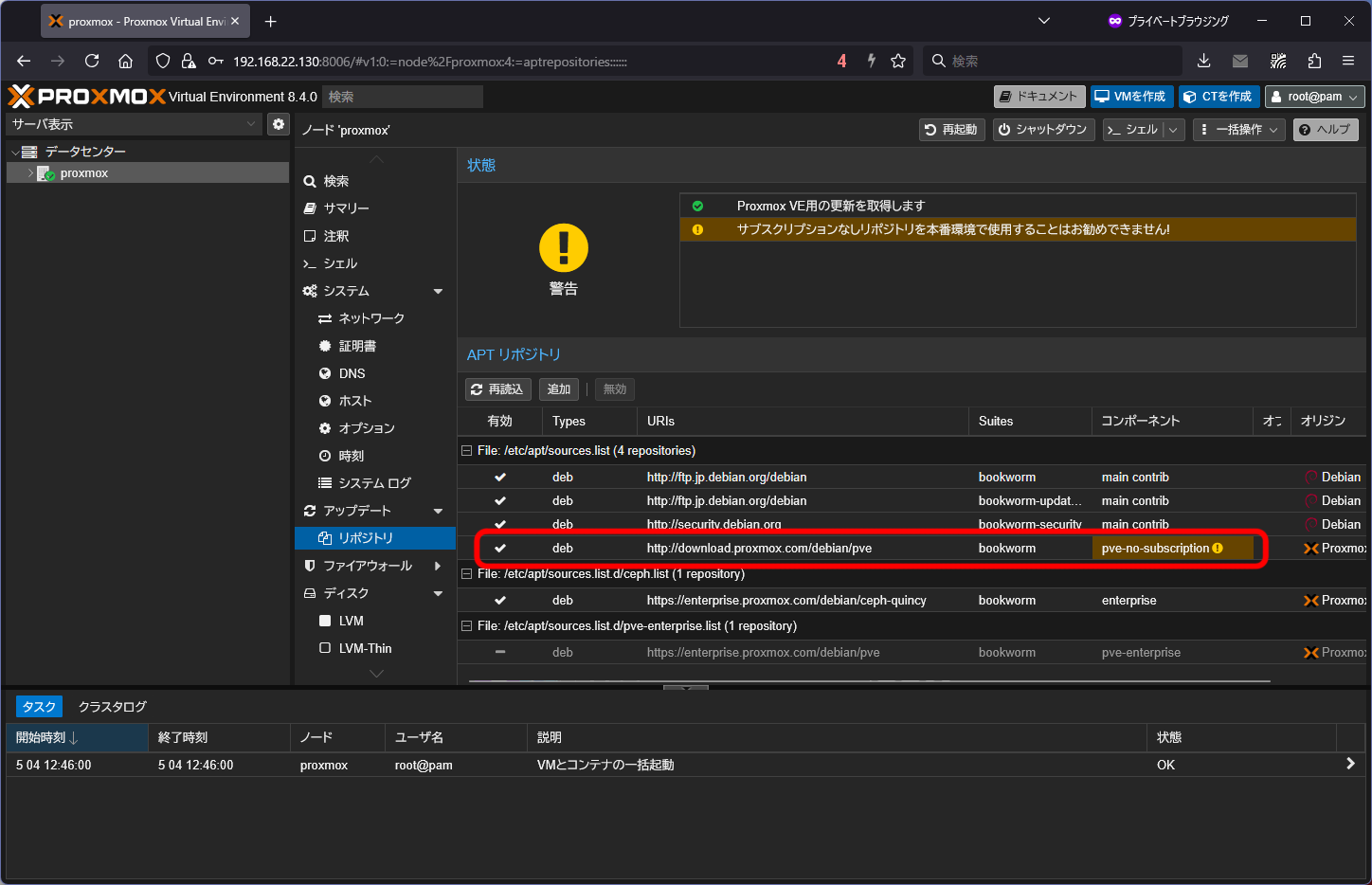
Task: Open 注釈 notes menu item
Action: tap(375, 236)
